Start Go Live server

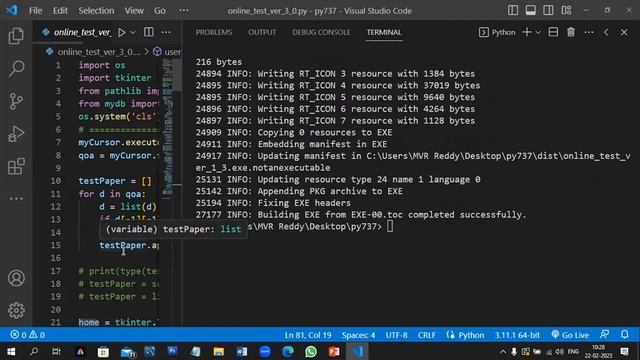coord(570,335)
